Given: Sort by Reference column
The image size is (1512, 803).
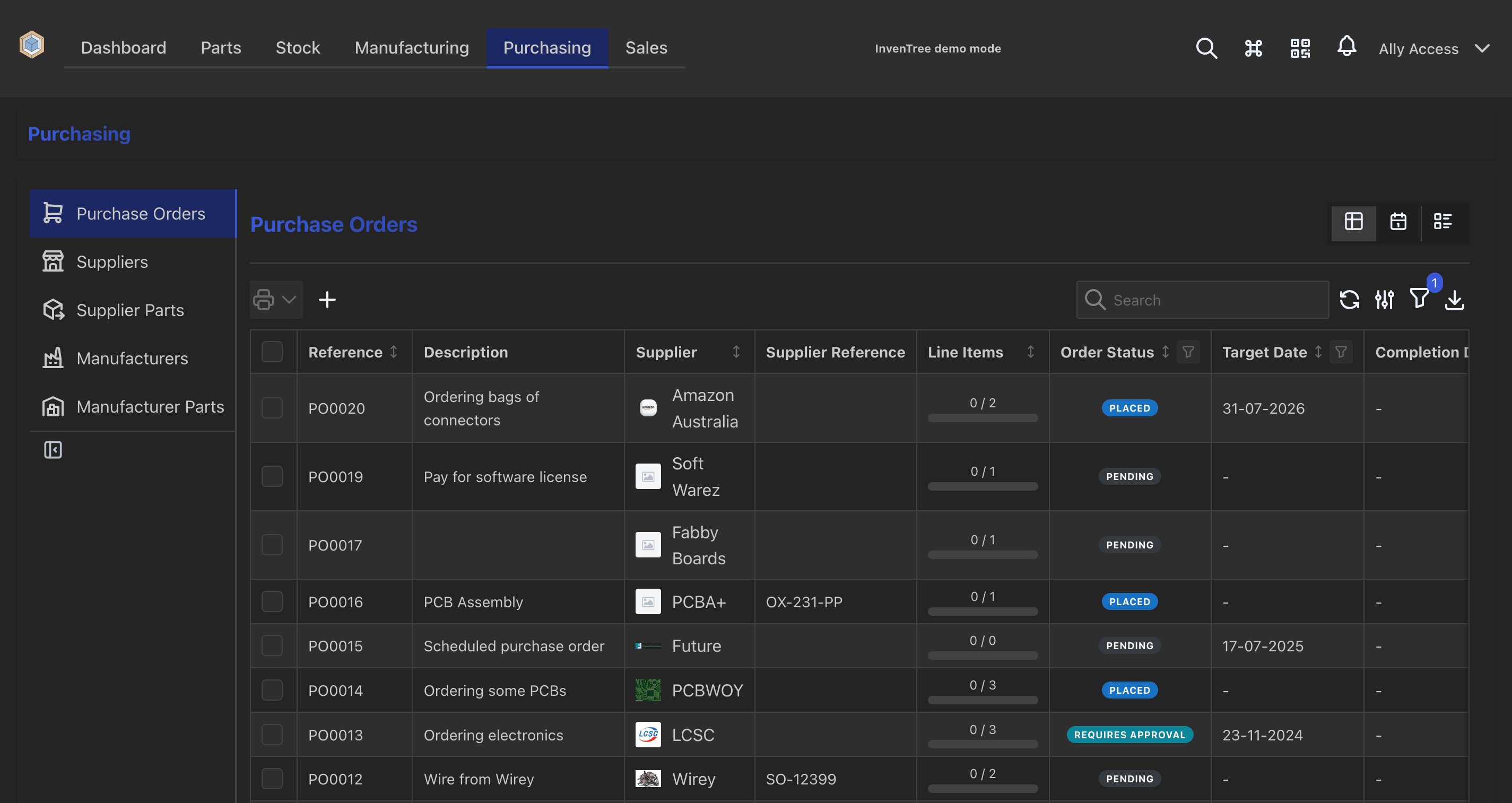Looking at the screenshot, I should pyautogui.click(x=394, y=352).
